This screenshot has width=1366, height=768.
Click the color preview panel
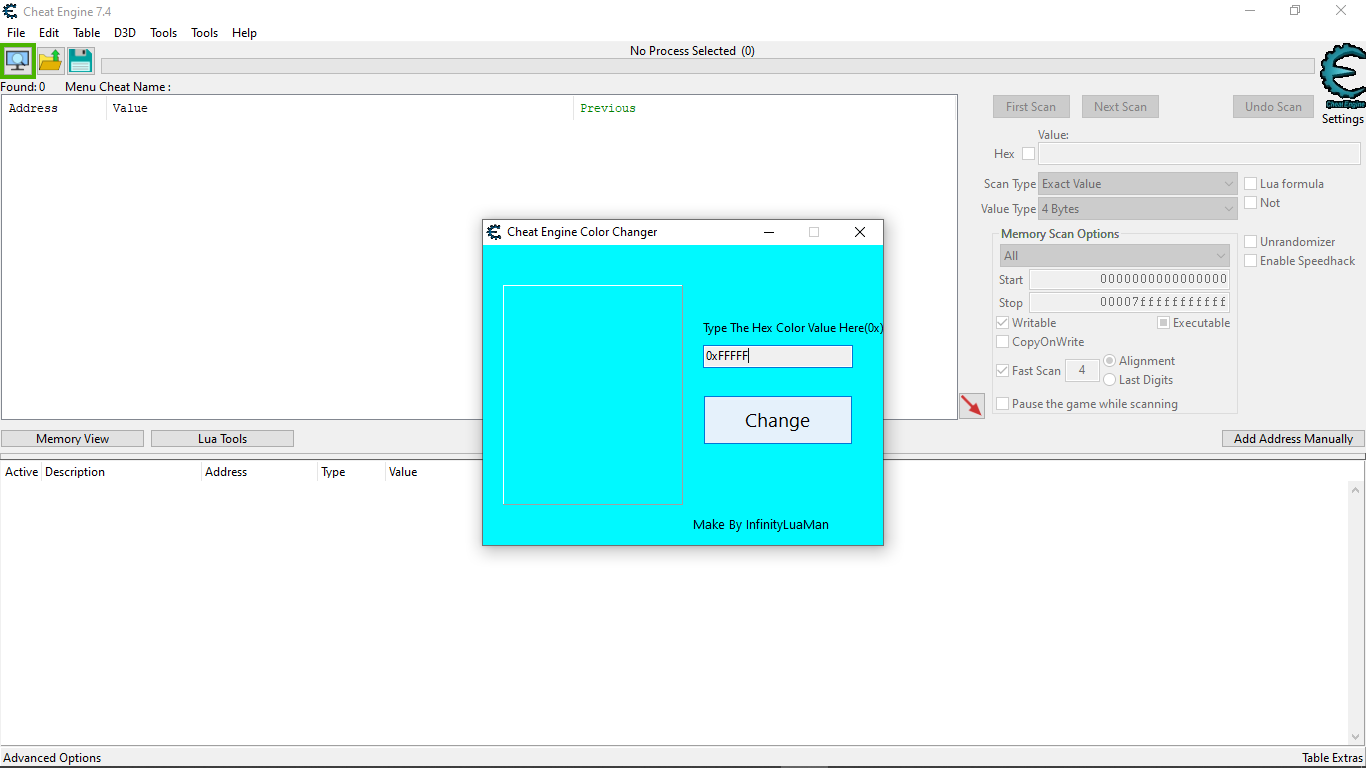(x=593, y=395)
